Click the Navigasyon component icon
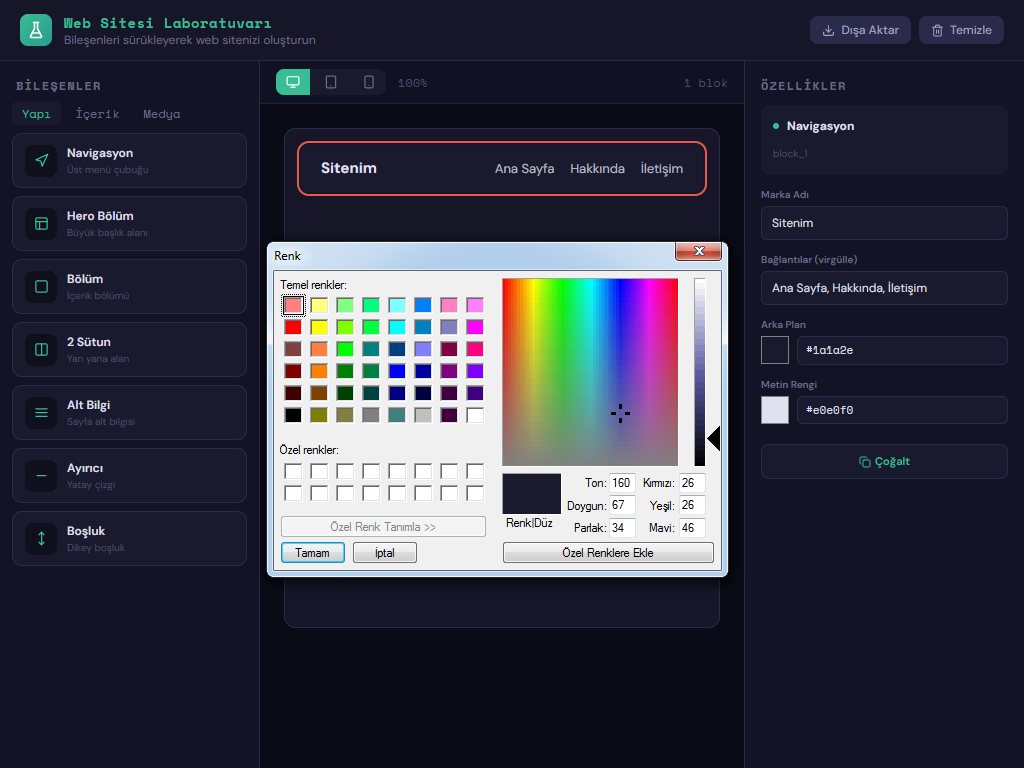 click(41, 161)
